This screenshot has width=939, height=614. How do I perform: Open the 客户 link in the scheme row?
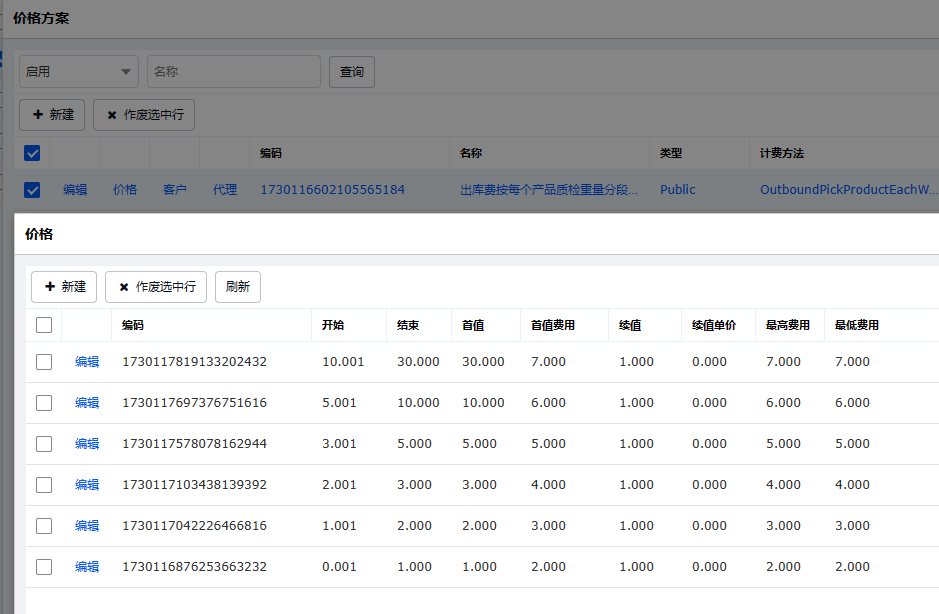click(x=174, y=190)
